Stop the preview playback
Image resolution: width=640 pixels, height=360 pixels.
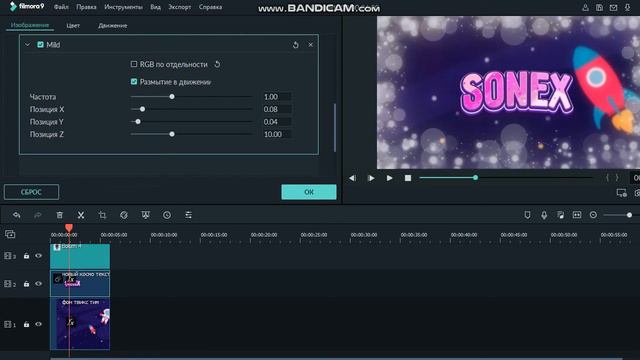point(408,178)
